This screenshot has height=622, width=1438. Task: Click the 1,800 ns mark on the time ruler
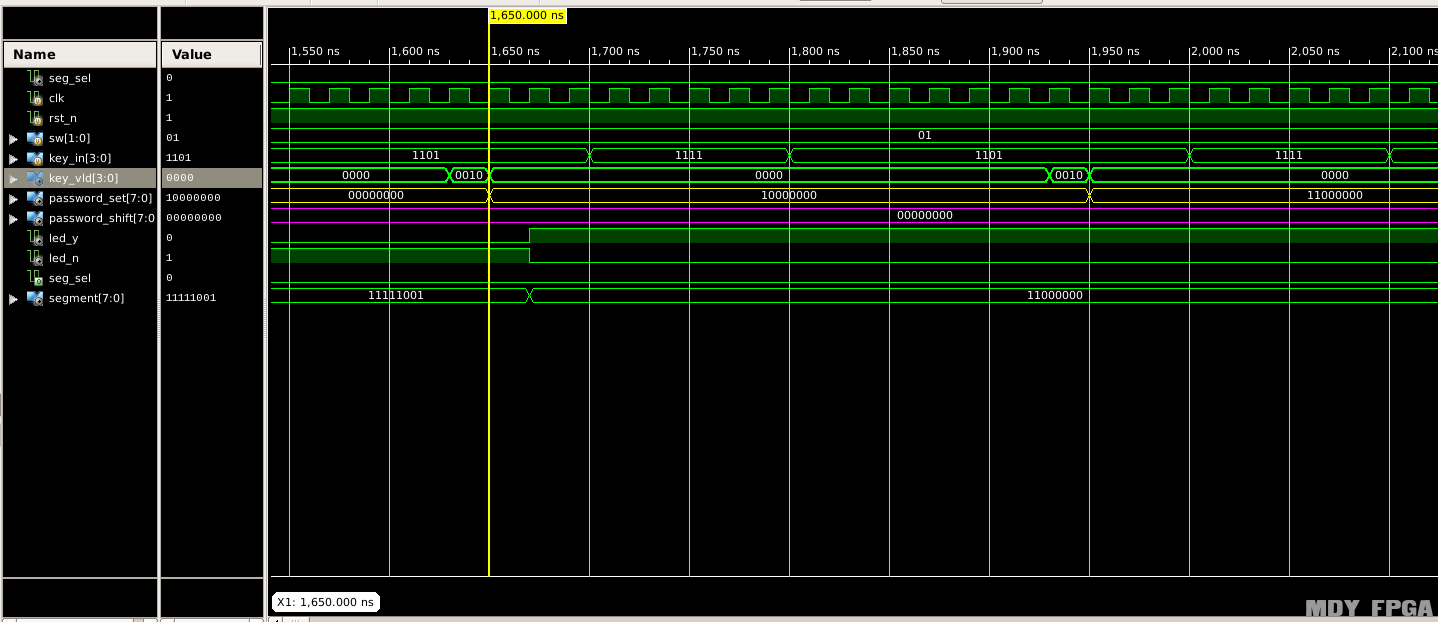click(x=815, y=51)
